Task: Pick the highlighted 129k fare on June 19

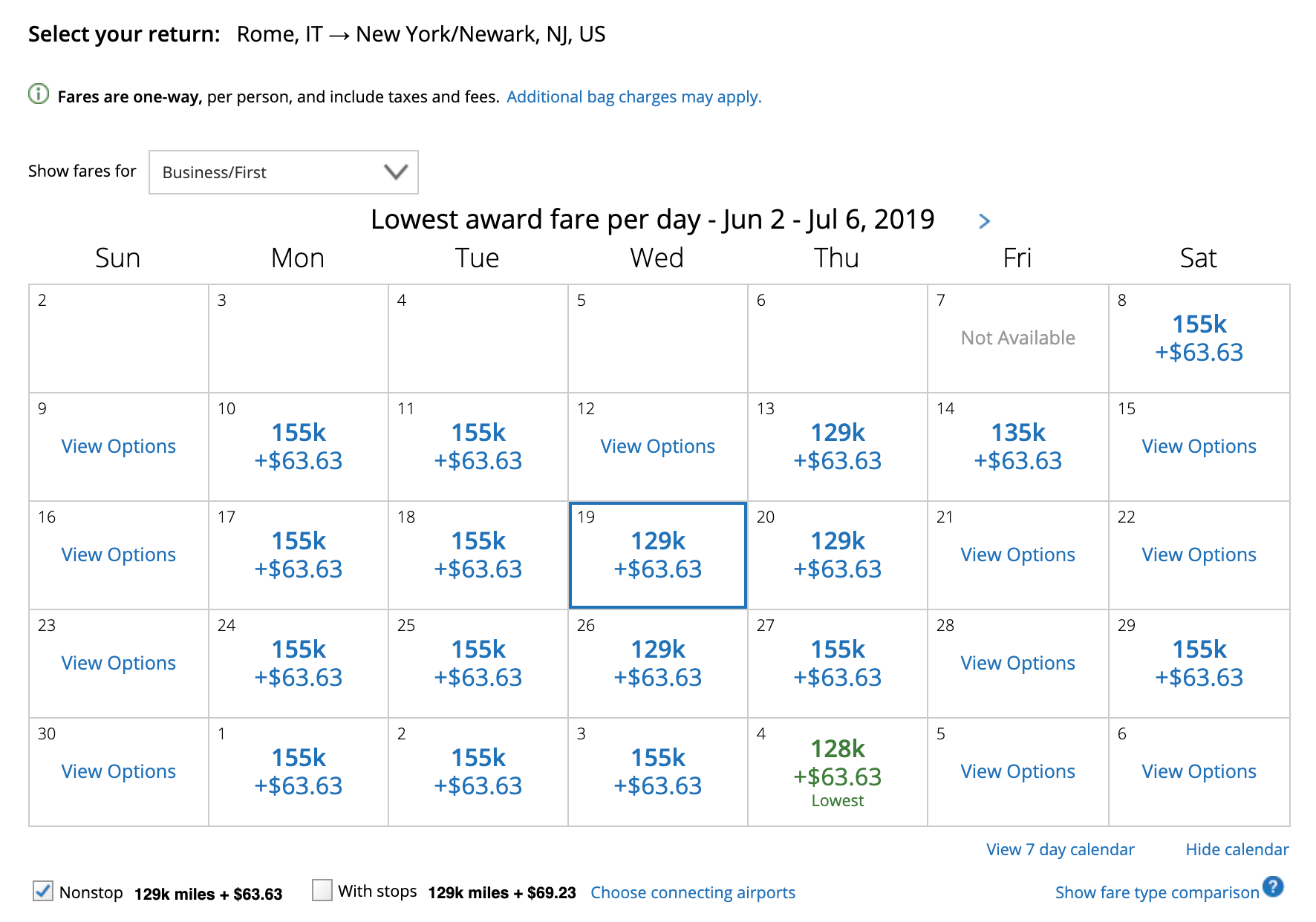Action: point(657,555)
